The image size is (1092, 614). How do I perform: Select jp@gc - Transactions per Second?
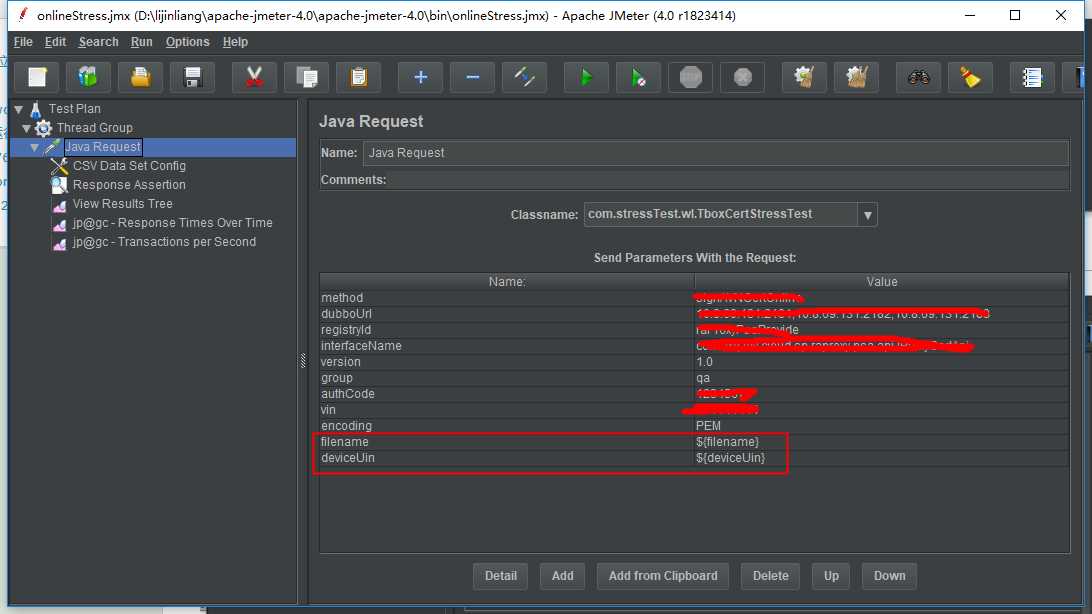tap(164, 242)
